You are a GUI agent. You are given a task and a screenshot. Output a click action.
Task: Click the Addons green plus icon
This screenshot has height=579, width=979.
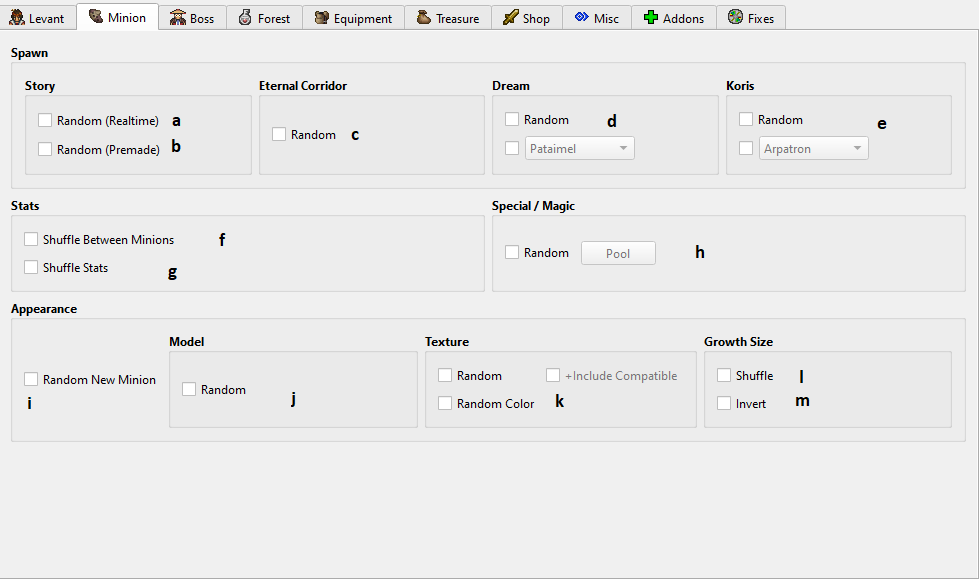point(651,17)
